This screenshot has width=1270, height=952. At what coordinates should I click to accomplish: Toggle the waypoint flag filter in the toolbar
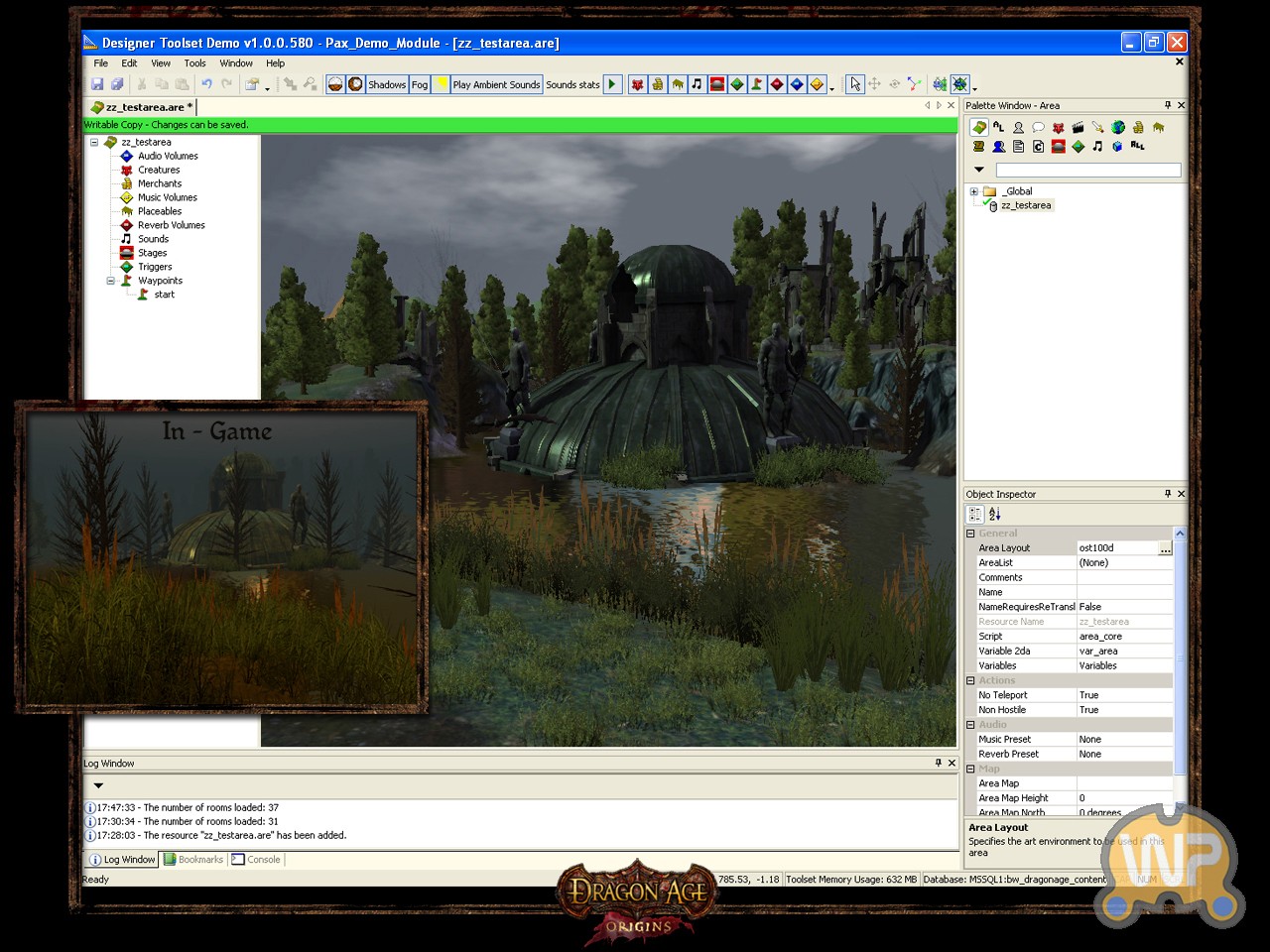(x=757, y=84)
